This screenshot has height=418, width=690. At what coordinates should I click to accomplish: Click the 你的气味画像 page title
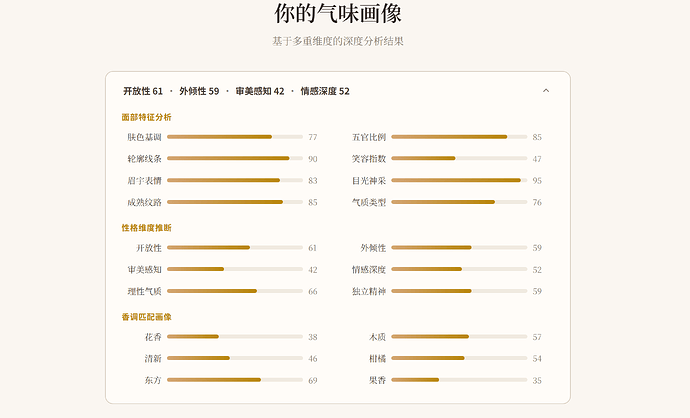point(338,13)
